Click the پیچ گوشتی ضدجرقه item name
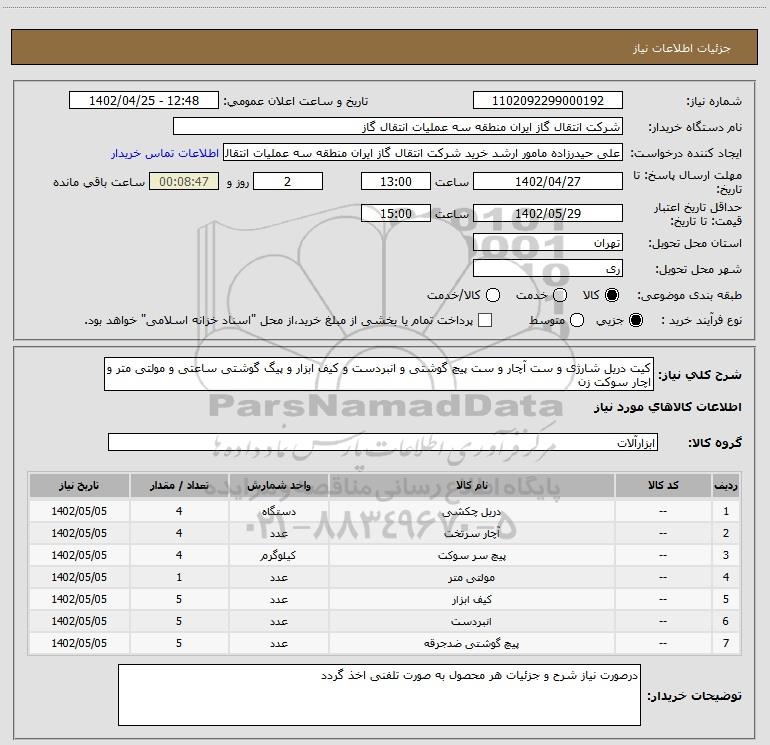The width and height of the screenshot is (770, 745). (x=471, y=644)
